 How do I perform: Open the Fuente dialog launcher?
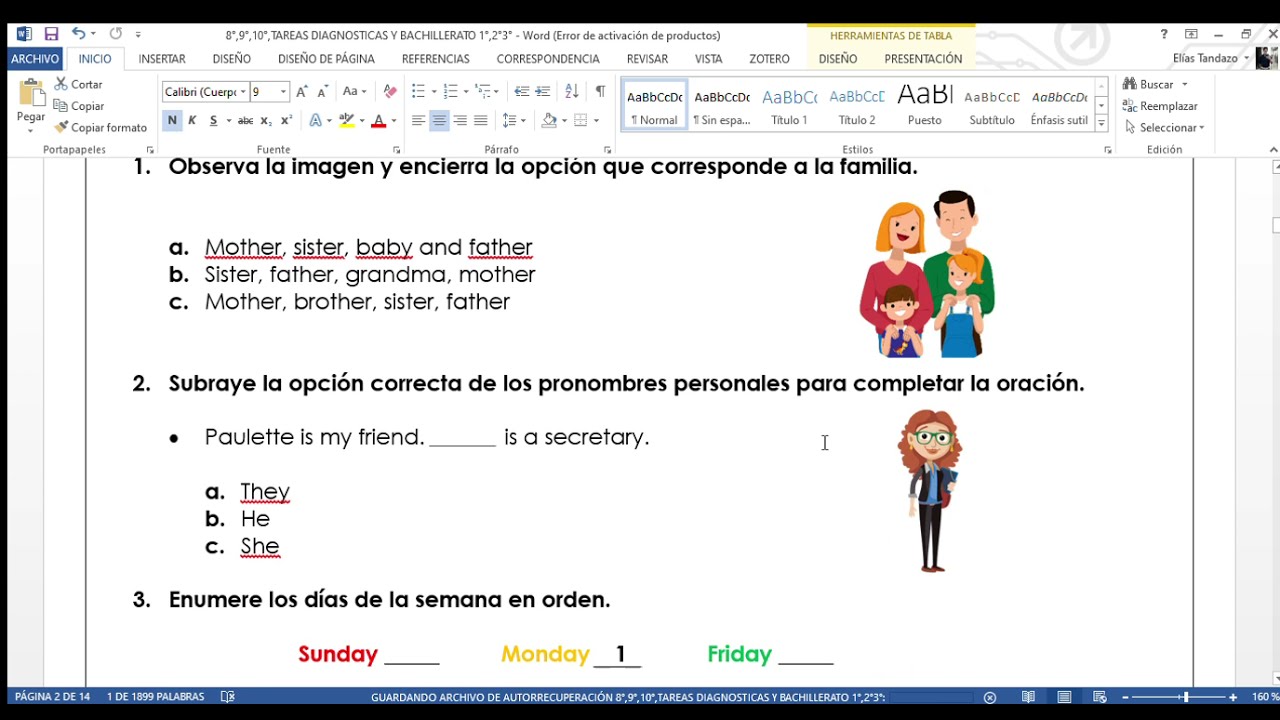click(397, 150)
